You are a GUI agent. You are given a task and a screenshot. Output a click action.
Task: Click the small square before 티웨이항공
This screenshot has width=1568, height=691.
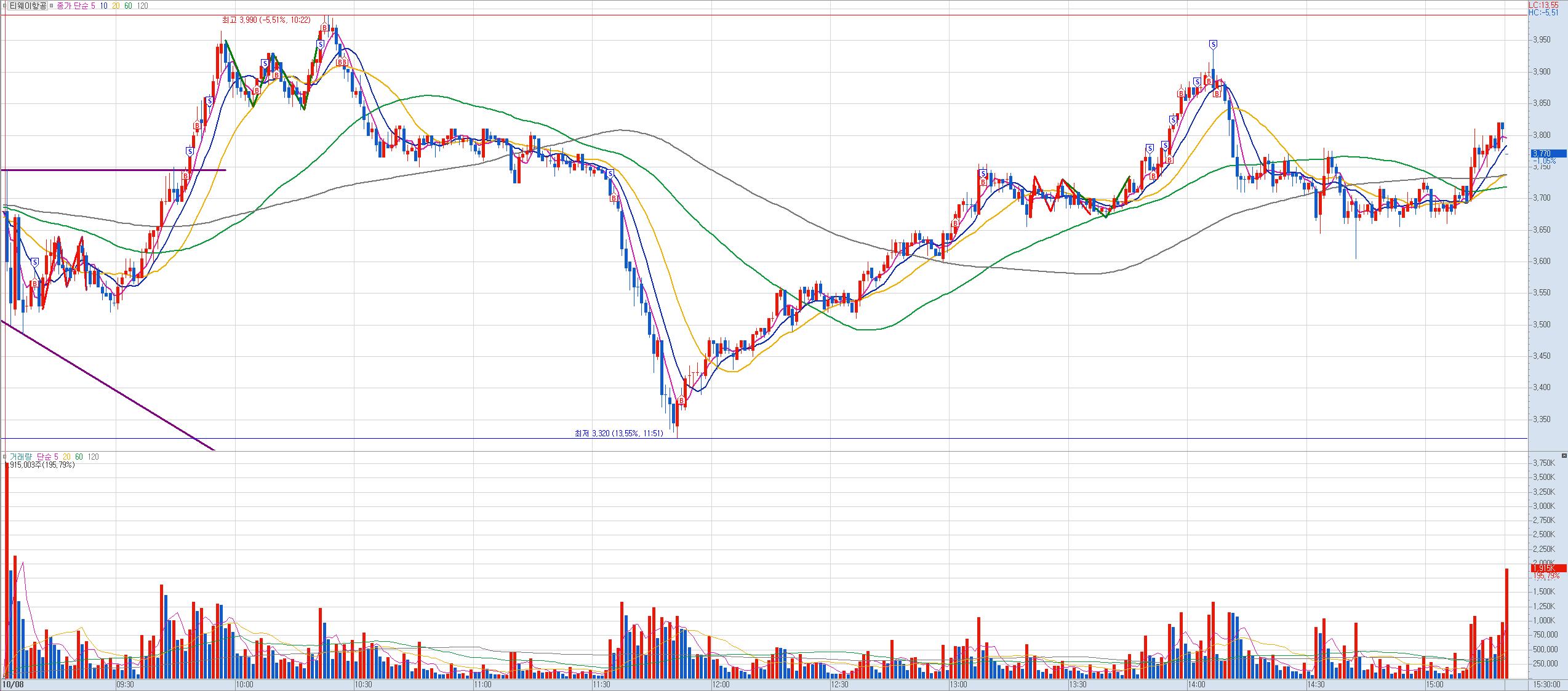4,6
